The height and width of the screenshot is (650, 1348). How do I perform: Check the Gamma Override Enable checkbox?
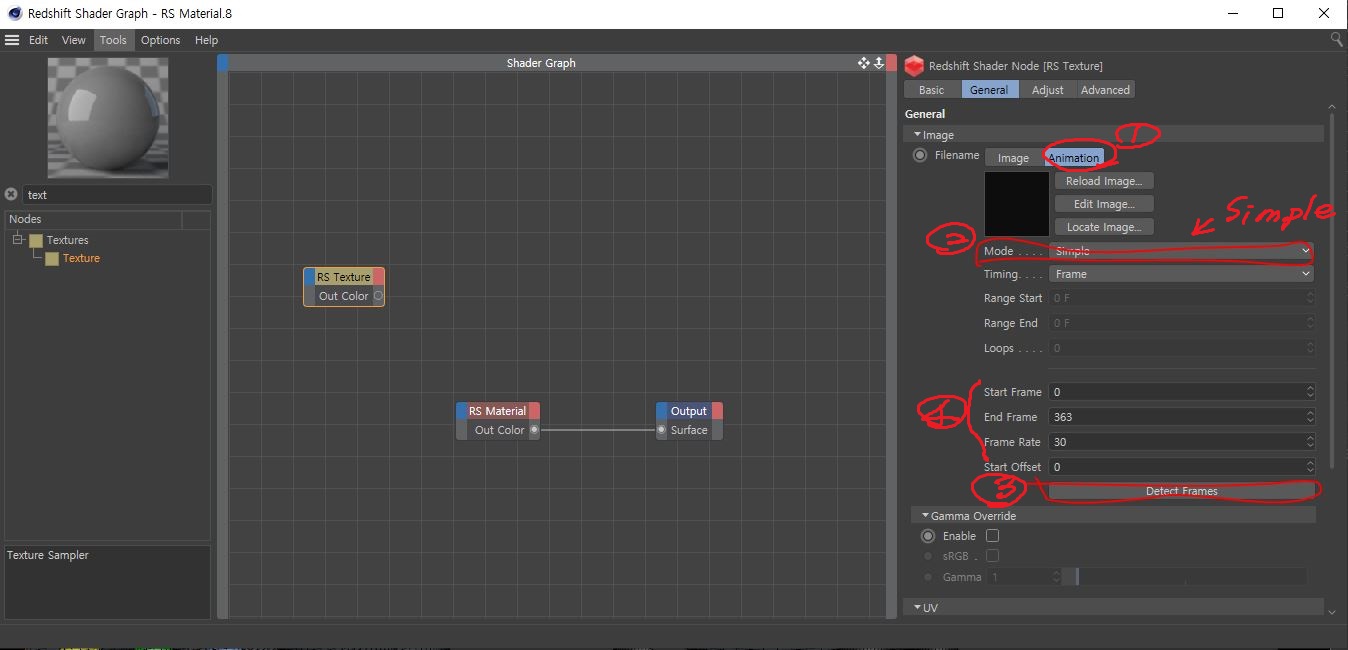coord(992,536)
